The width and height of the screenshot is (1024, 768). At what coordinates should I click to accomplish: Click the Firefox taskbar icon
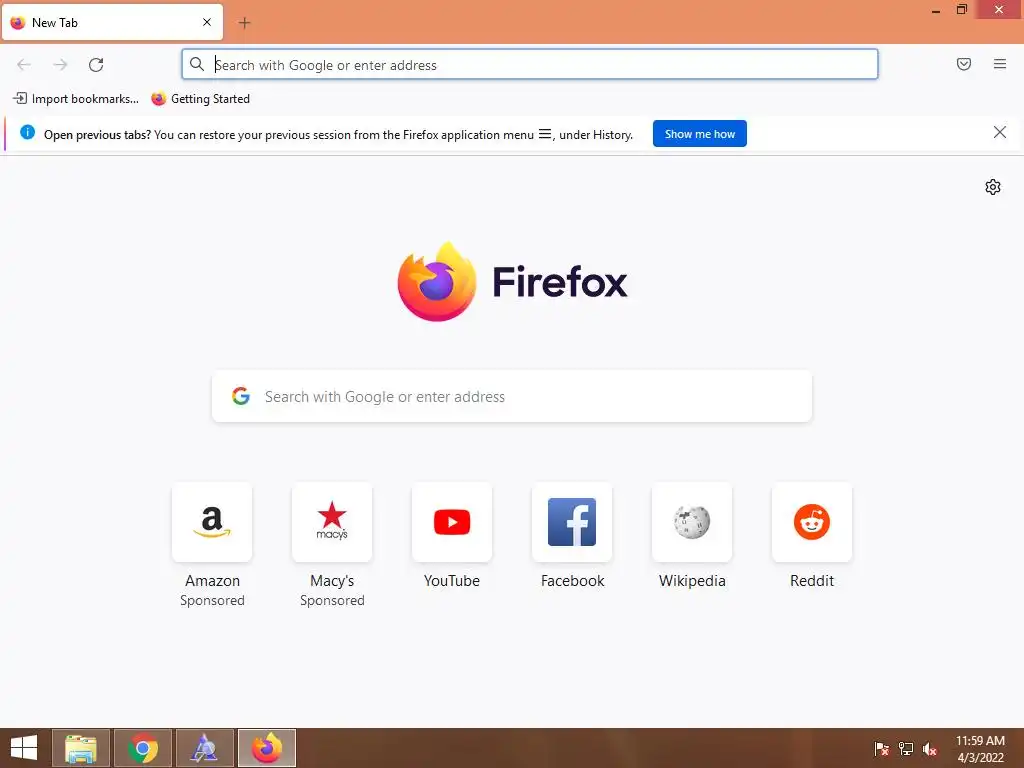267,748
